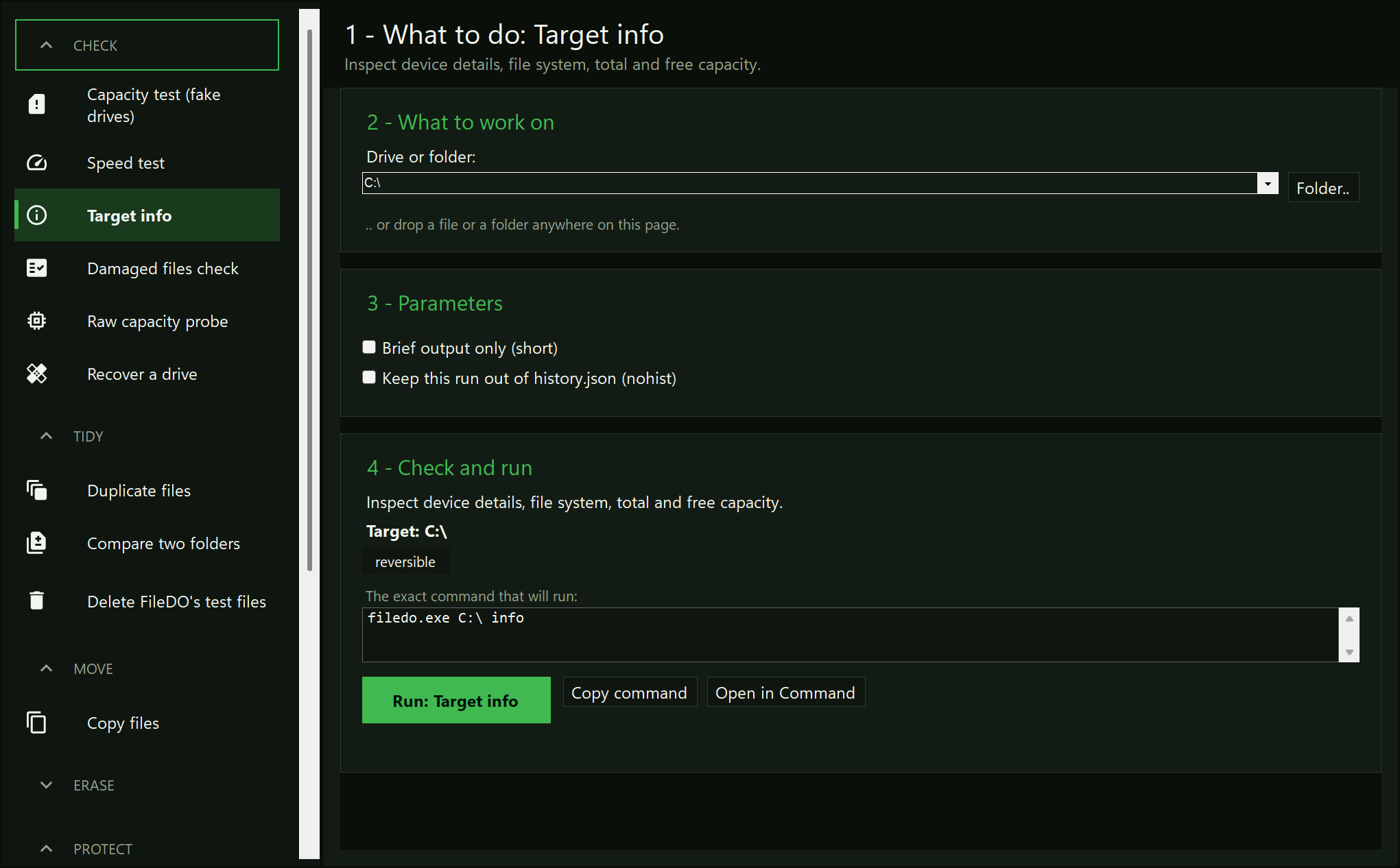Click the Compare two folders icon

coord(37,543)
